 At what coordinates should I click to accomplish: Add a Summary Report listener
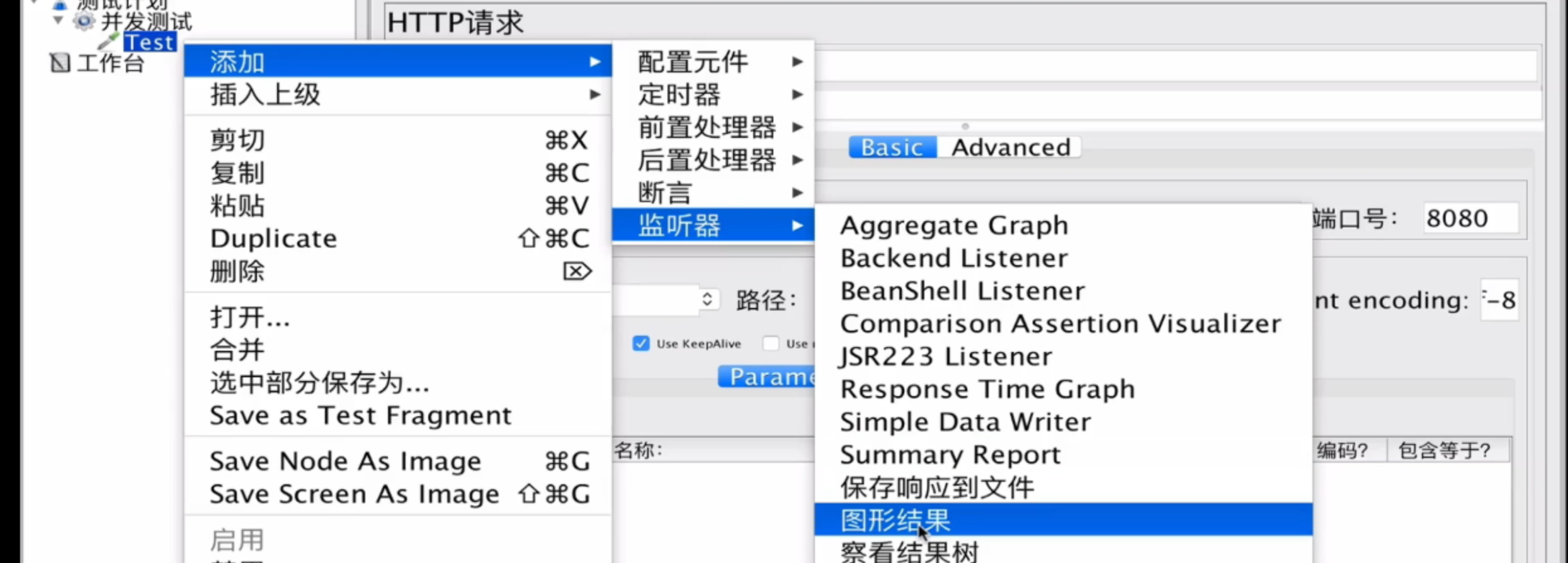point(950,455)
